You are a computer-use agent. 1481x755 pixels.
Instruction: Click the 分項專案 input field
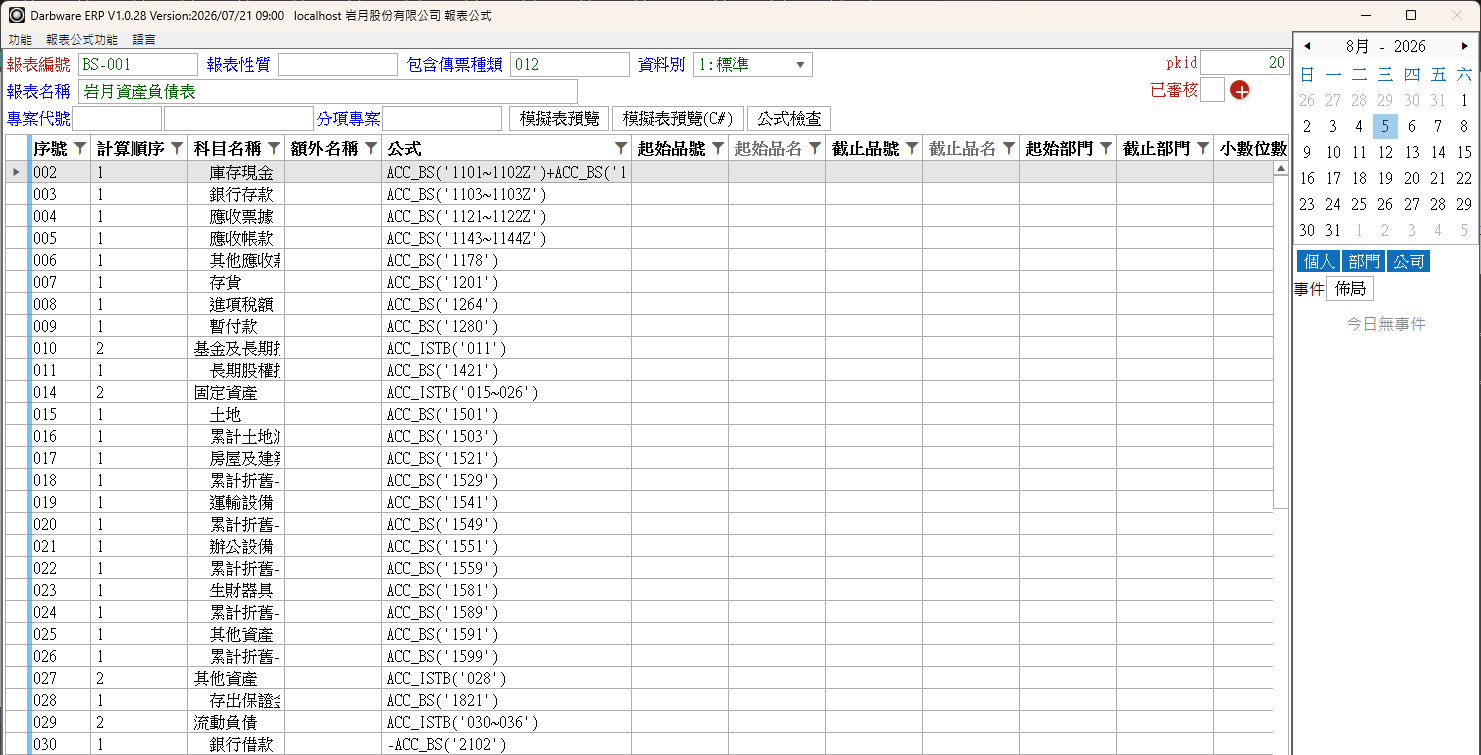pos(442,118)
